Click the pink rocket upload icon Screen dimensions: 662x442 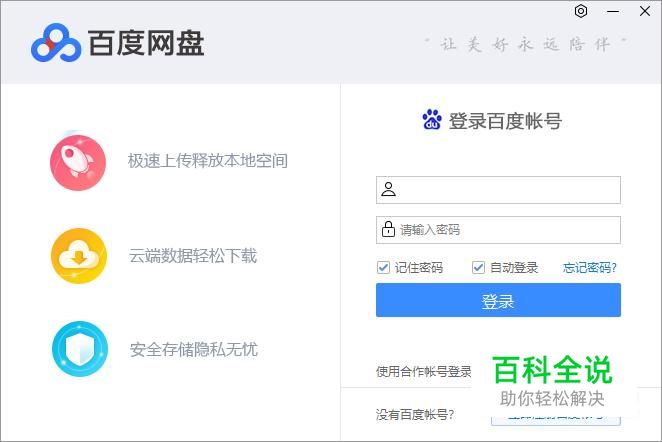(78, 162)
